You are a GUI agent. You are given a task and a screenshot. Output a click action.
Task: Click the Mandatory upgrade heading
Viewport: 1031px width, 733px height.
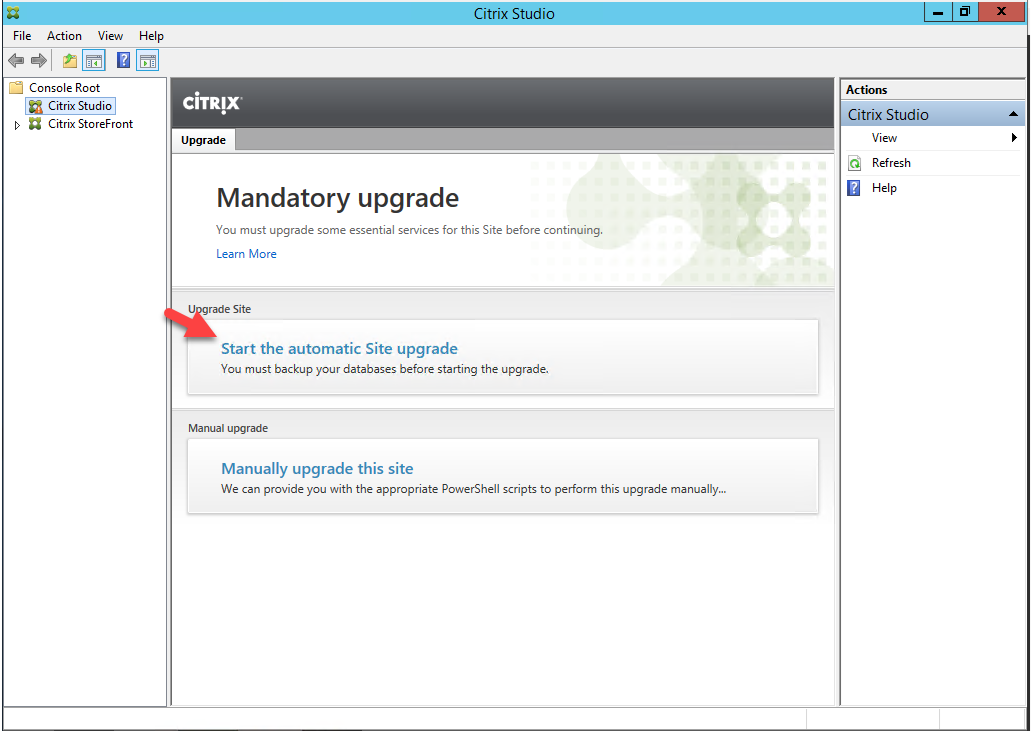tap(337, 198)
